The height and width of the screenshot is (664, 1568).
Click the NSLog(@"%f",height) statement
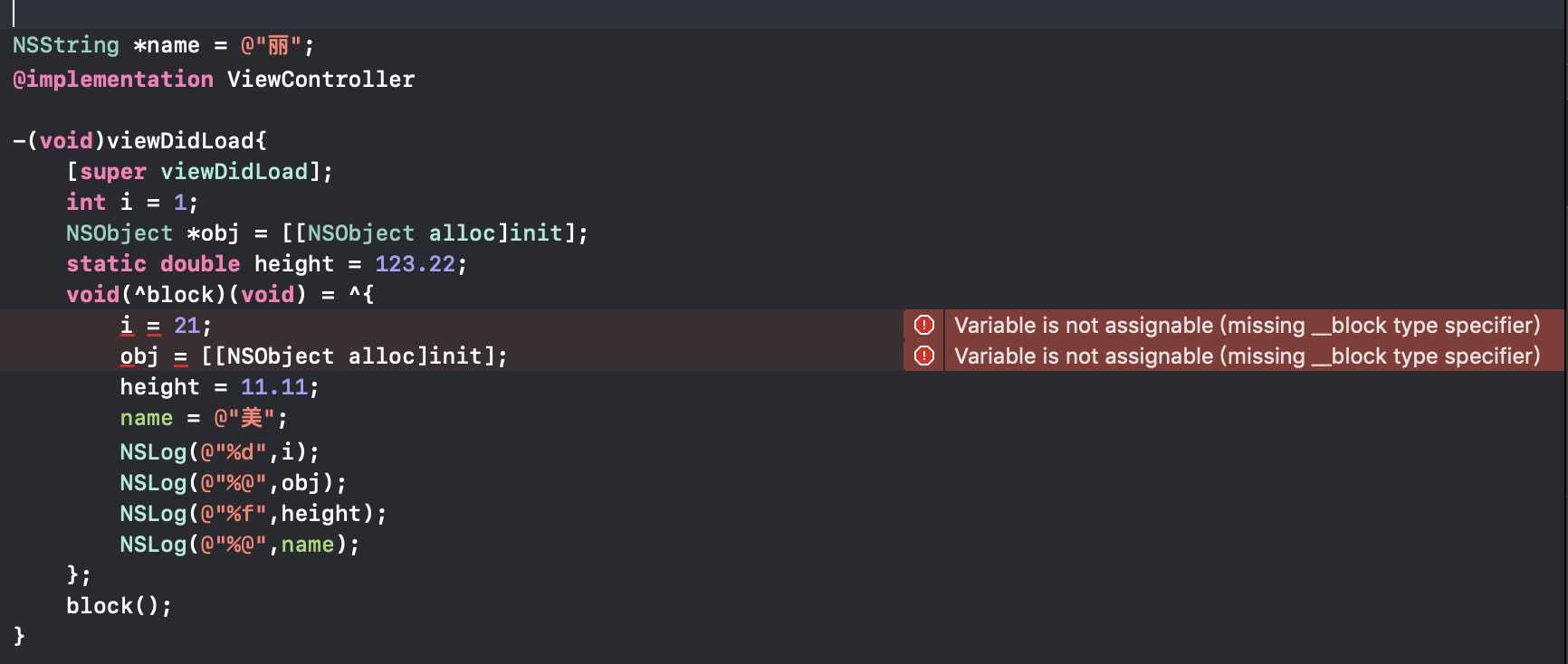[x=253, y=514]
